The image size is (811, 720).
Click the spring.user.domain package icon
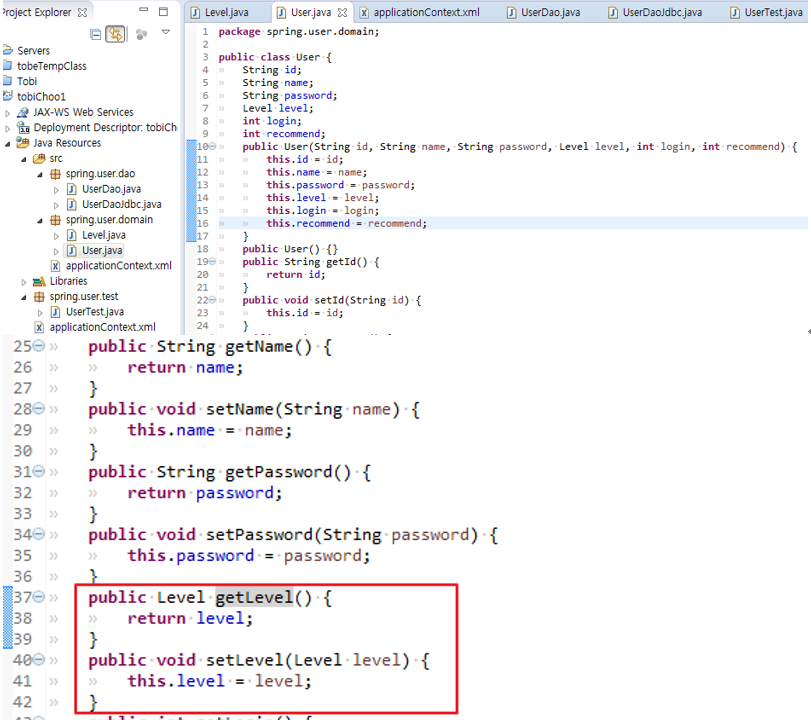pyautogui.click(x=55, y=220)
